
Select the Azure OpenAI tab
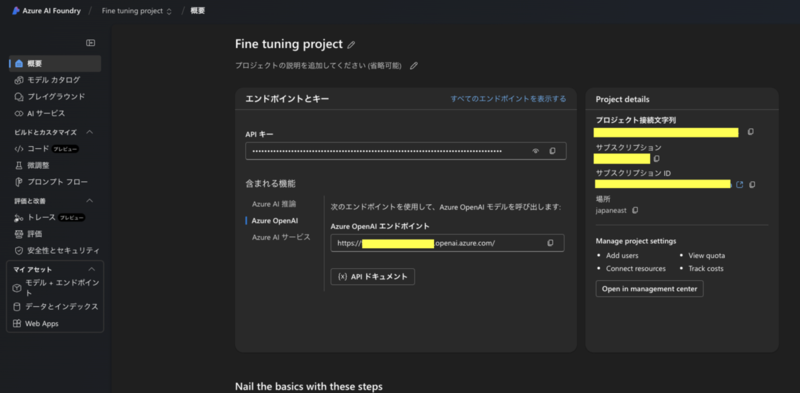click(275, 220)
